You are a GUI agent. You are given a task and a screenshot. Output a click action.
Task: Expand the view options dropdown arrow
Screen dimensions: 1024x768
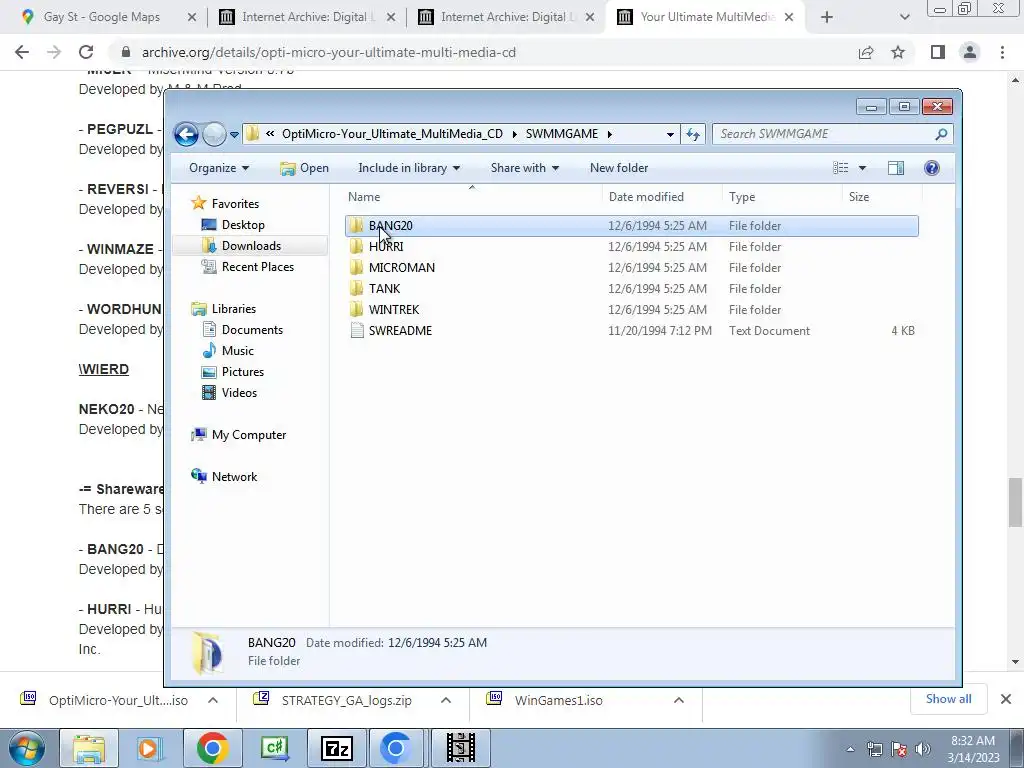tap(862, 168)
